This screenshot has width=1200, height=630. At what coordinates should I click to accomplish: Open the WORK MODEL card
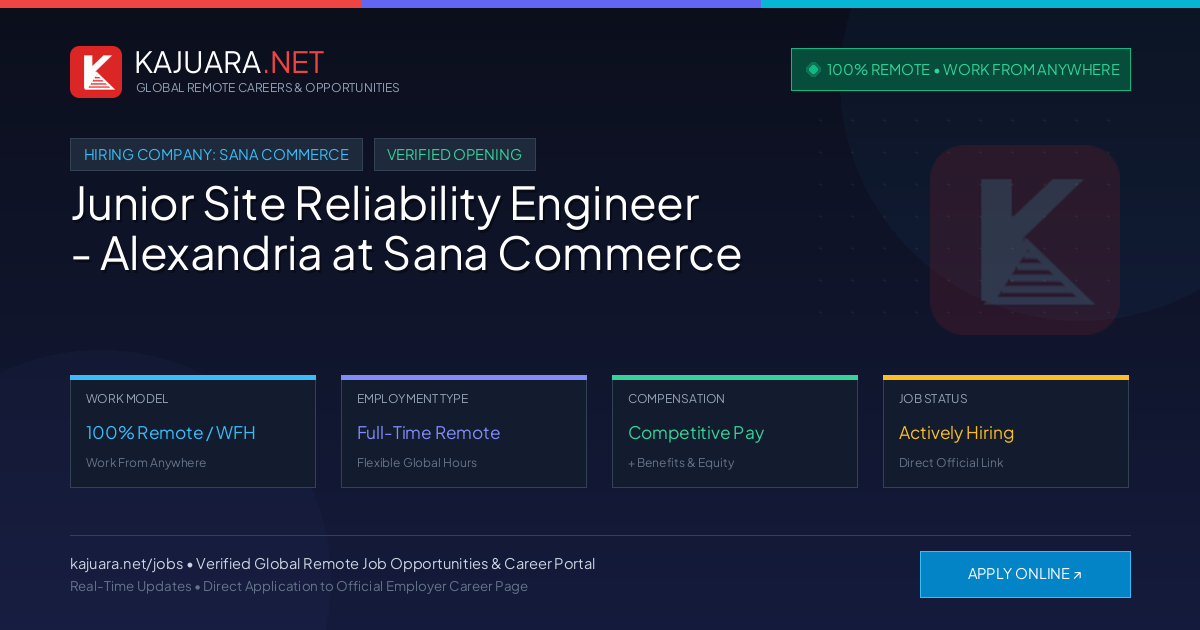(193, 432)
